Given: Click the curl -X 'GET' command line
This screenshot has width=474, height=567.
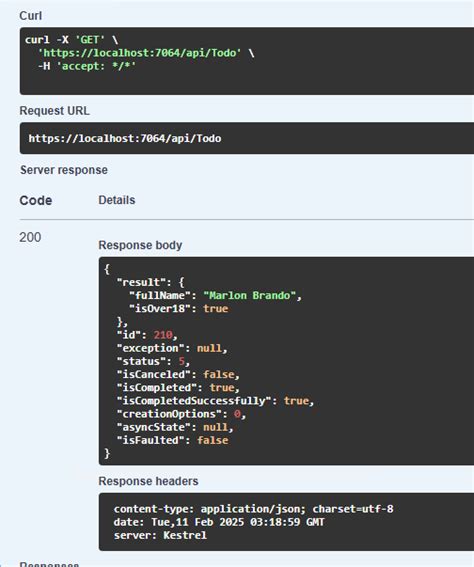Looking at the screenshot, I should pyautogui.click(x=72, y=39).
